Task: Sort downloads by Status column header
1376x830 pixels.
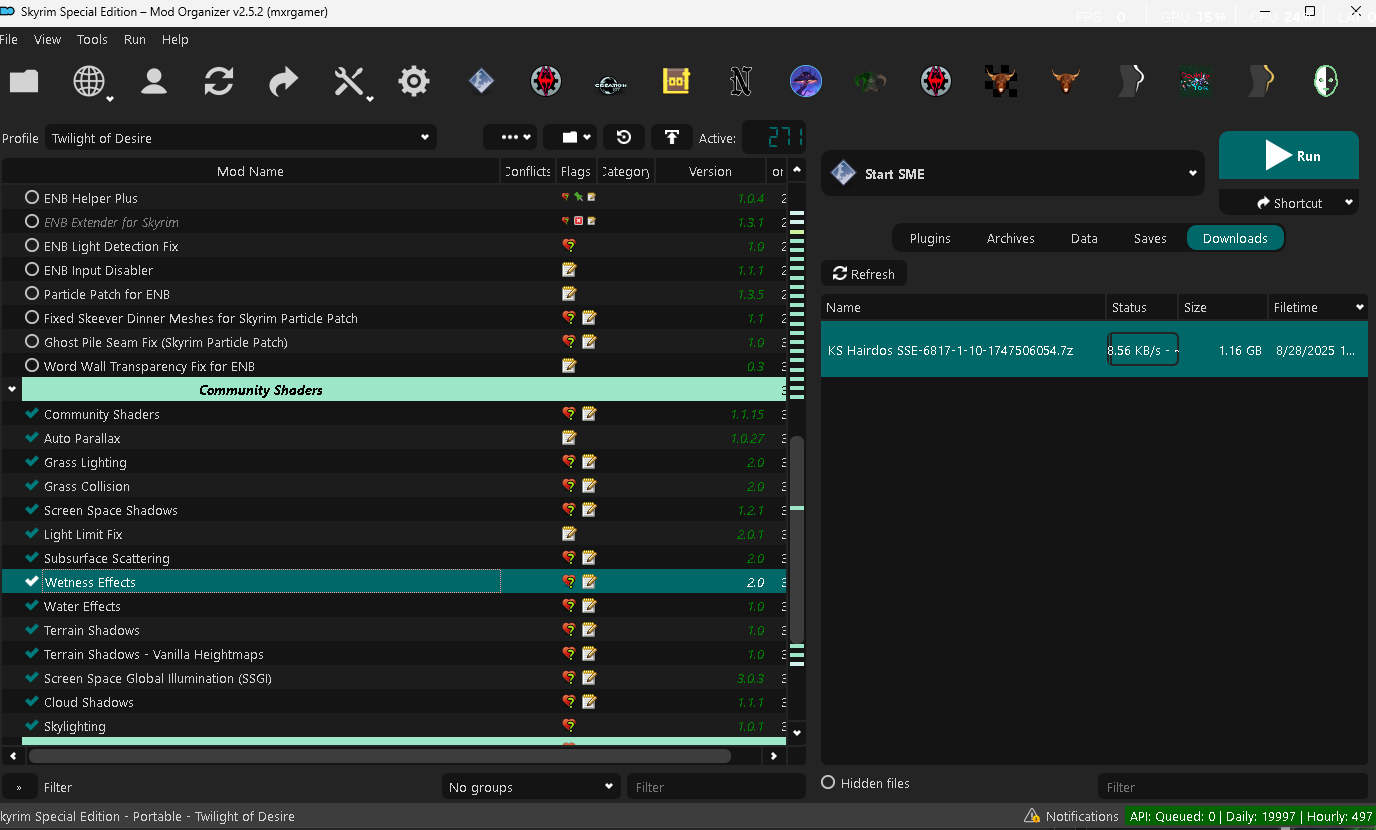Action: pos(1142,307)
